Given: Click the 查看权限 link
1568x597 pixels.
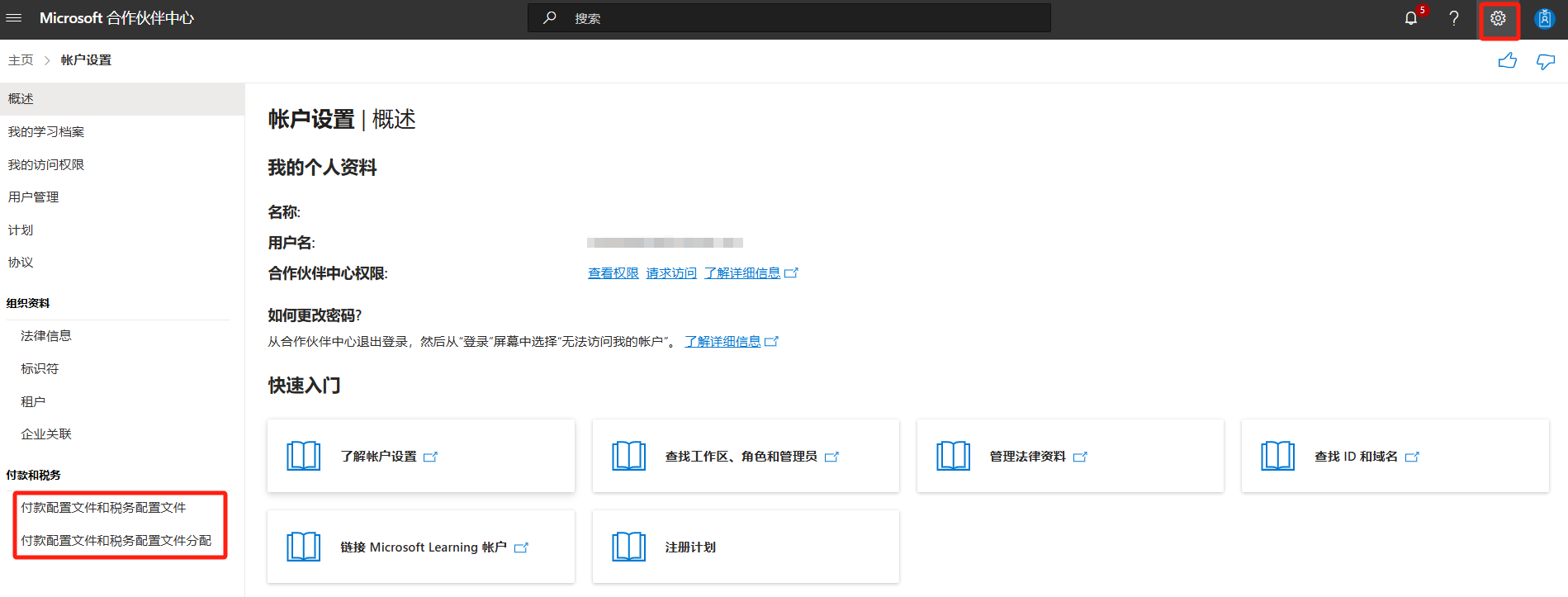Looking at the screenshot, I should [613, 273].
